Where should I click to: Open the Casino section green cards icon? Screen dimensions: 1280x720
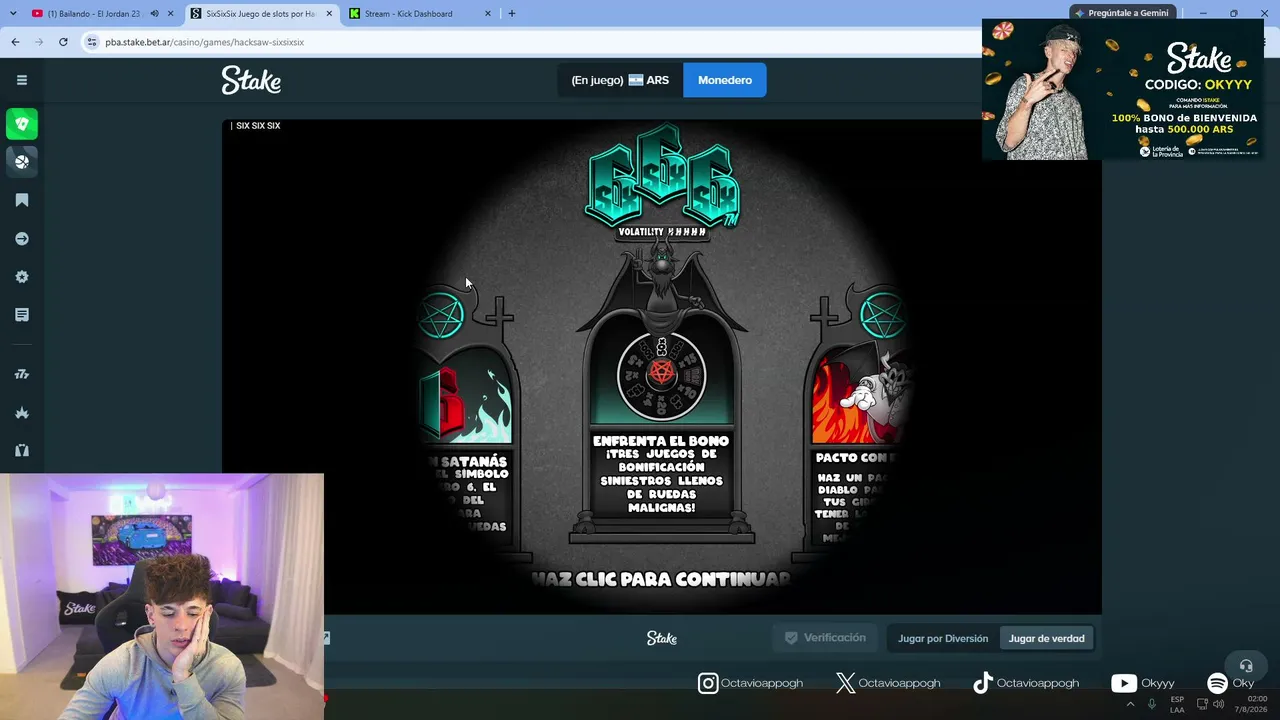[22, 124]
